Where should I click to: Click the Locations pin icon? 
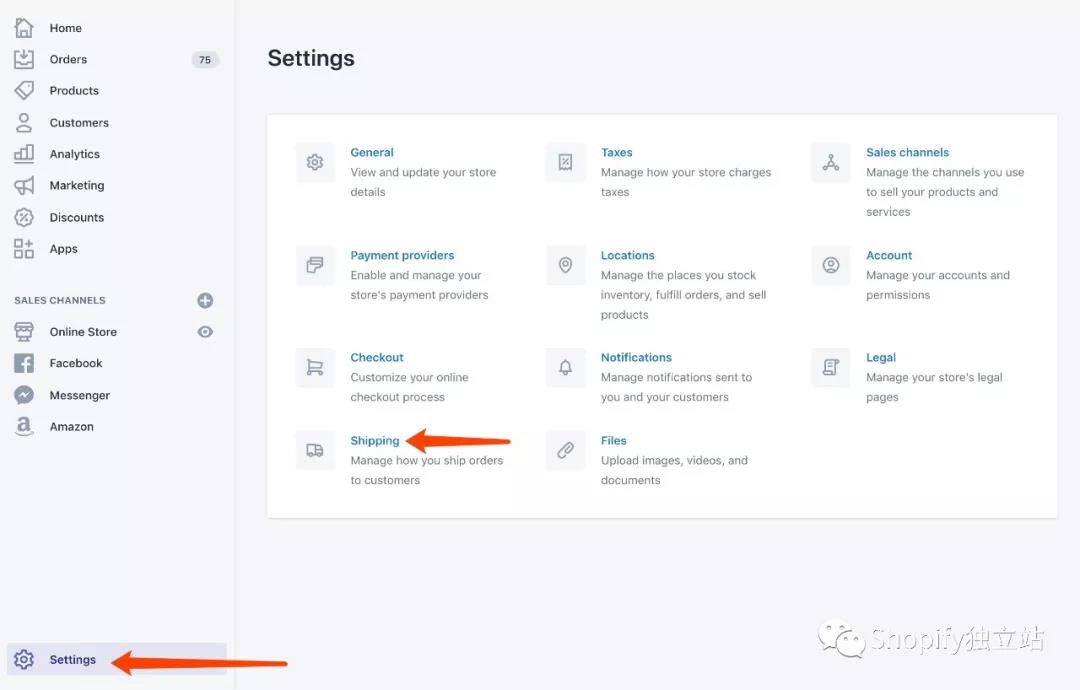click(x=565, y=265)
